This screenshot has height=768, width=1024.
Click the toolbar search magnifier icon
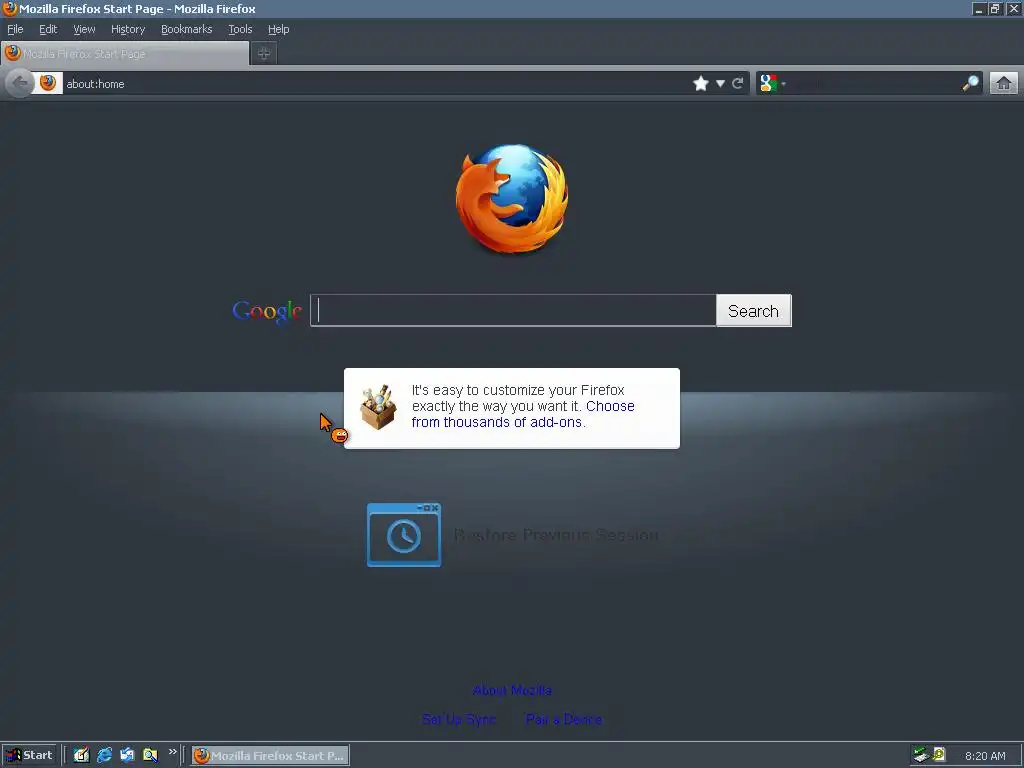click(970, 84)
